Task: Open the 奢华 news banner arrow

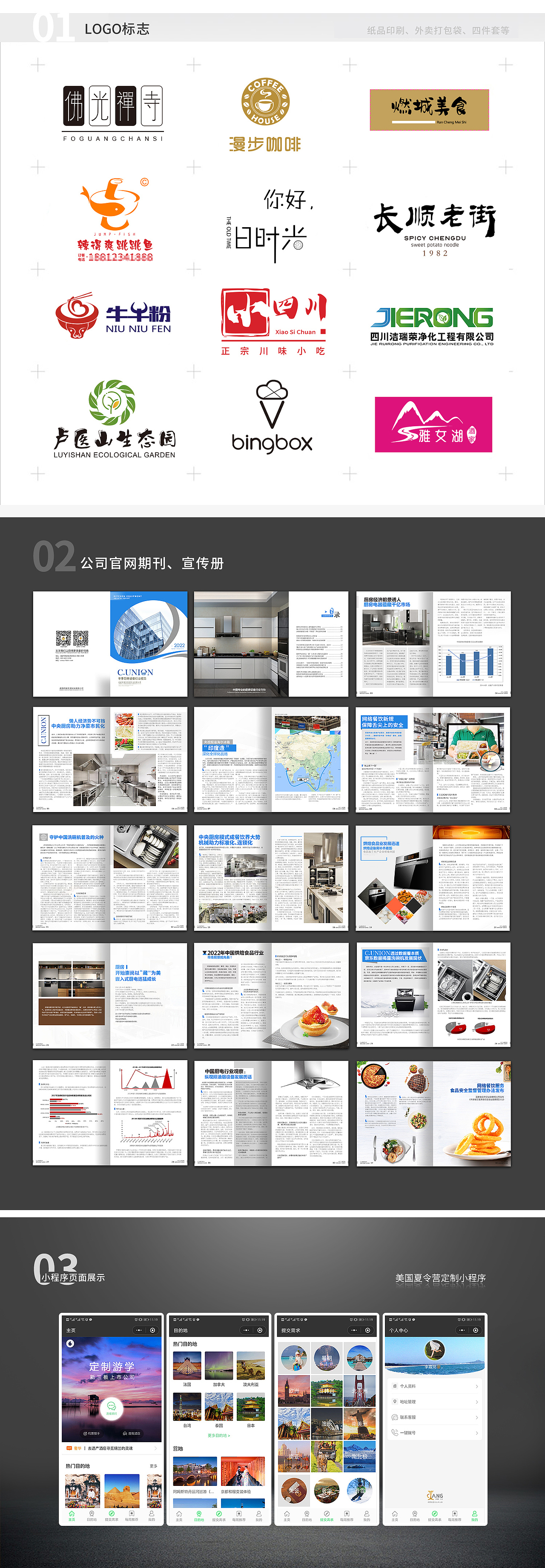Action: 156,1448
